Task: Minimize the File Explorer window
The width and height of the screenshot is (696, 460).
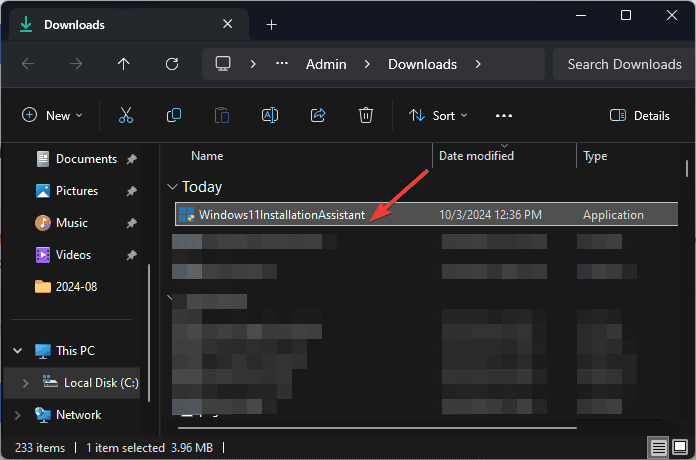Action: click(x=581, y=16)
